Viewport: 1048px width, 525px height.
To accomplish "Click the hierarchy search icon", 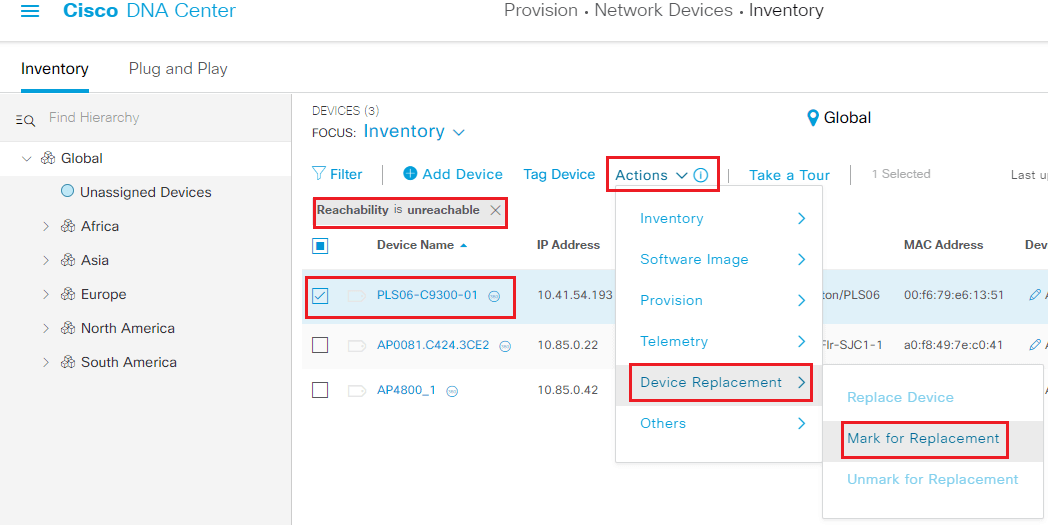I will click(25, 120).
